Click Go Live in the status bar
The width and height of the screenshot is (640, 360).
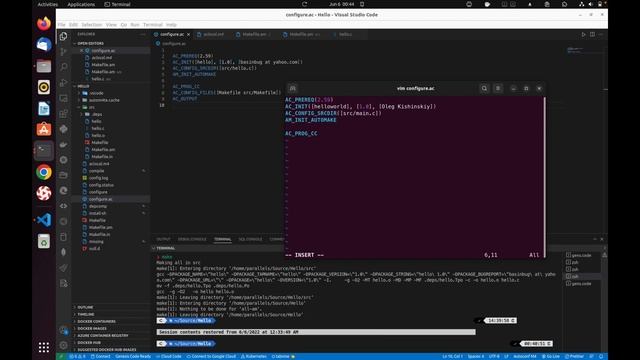tap(551, 356)
